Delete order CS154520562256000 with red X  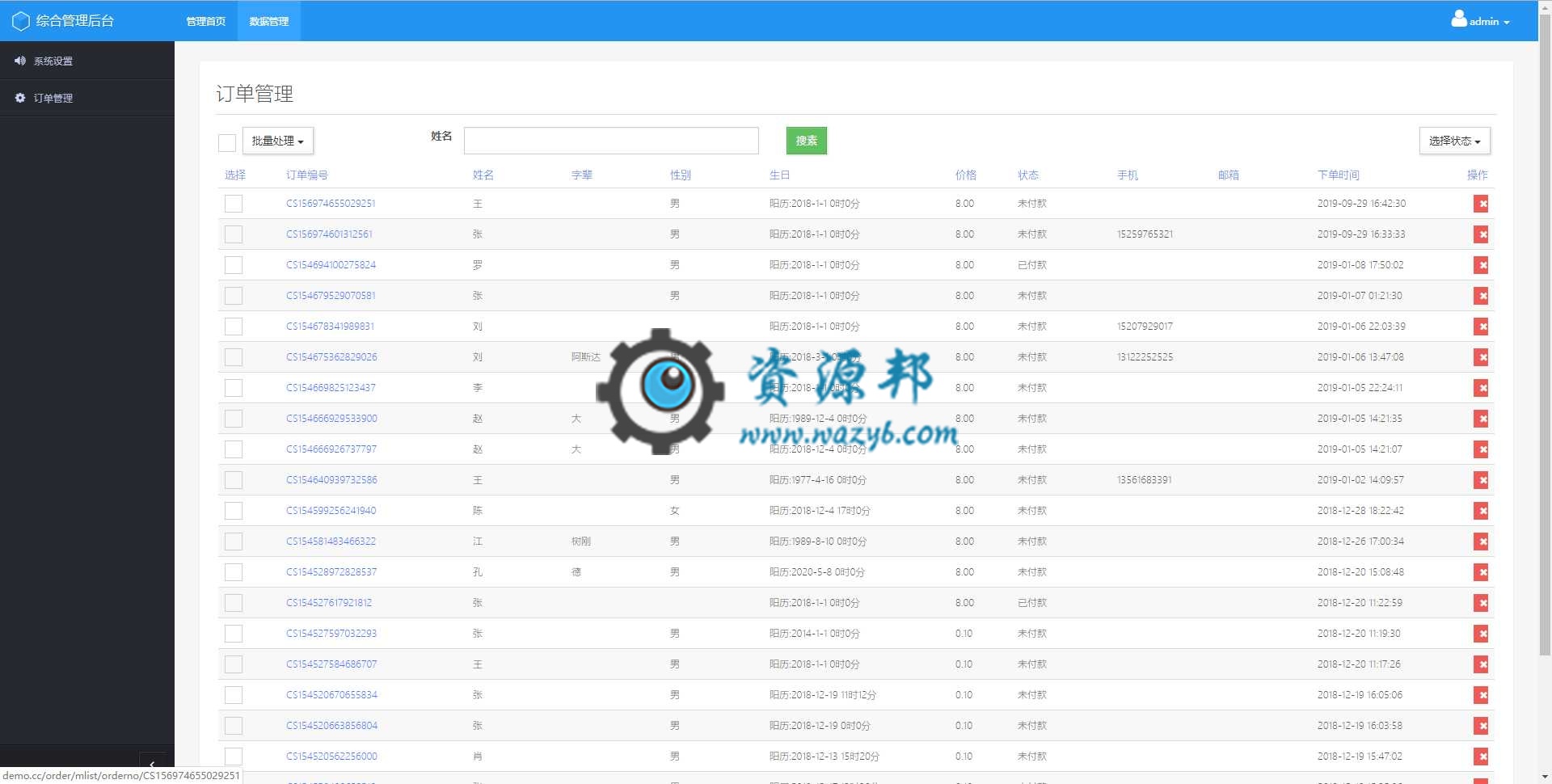(1481, 757)
